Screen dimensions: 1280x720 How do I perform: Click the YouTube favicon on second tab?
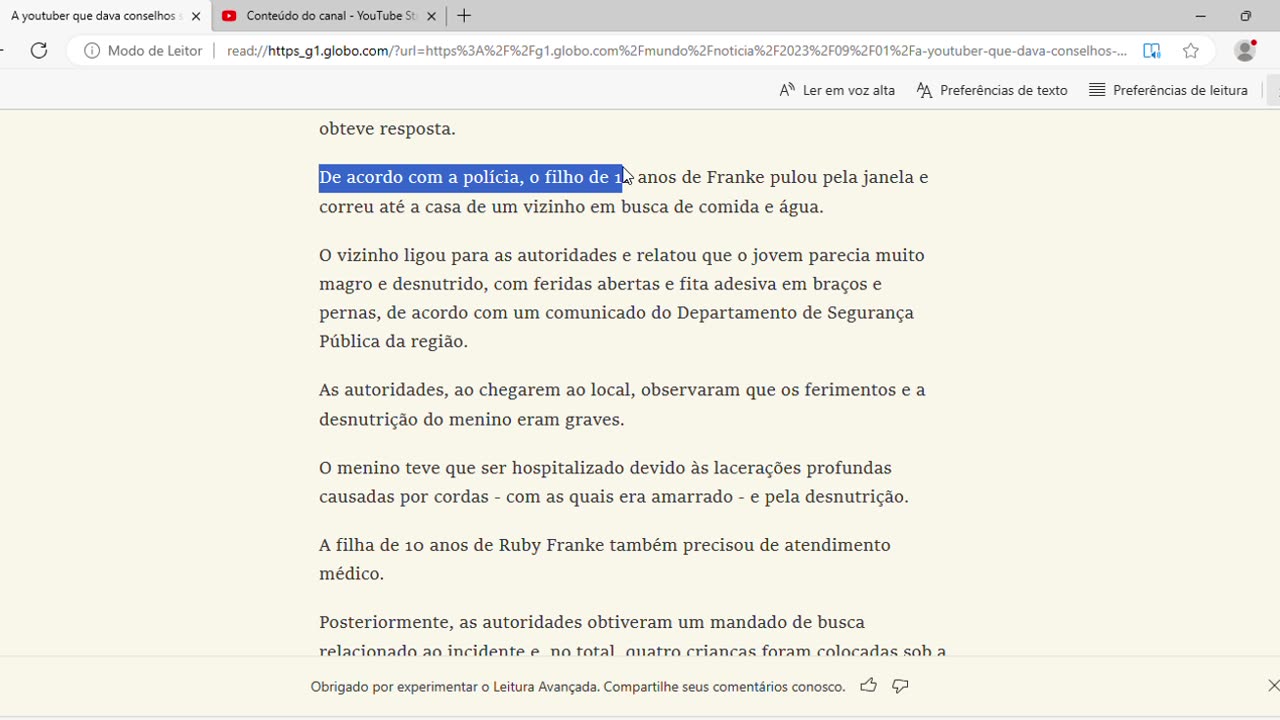230,16
